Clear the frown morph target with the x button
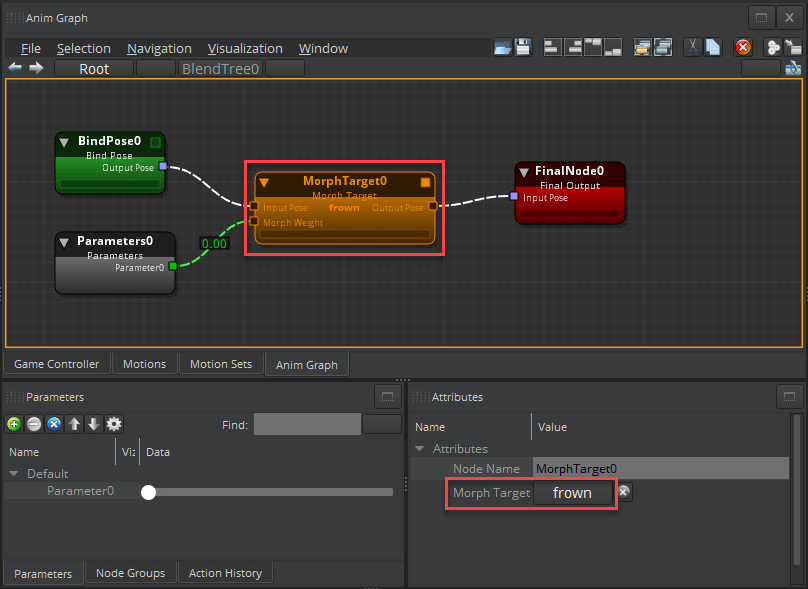 (624, 492)
